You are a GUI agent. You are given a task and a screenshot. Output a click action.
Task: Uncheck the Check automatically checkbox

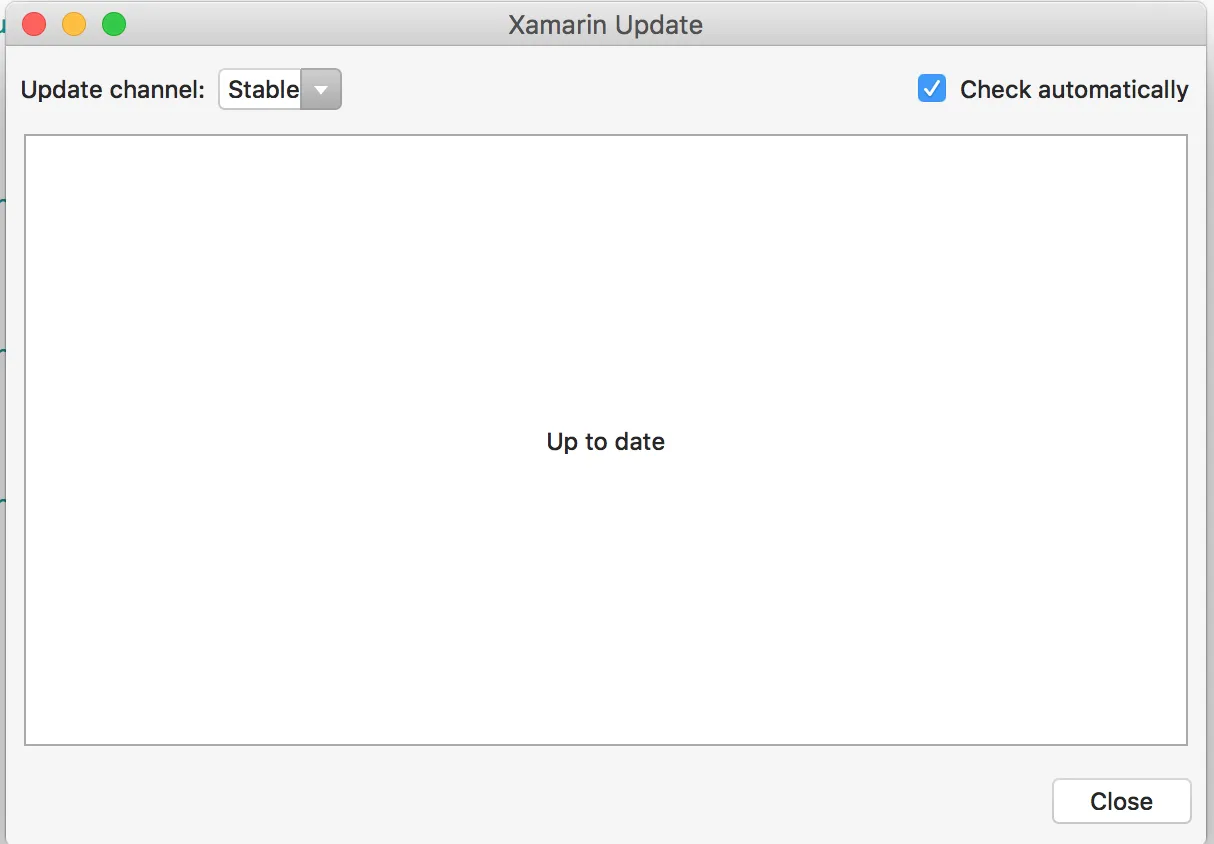pyautogui.click(x=932, y=89)
